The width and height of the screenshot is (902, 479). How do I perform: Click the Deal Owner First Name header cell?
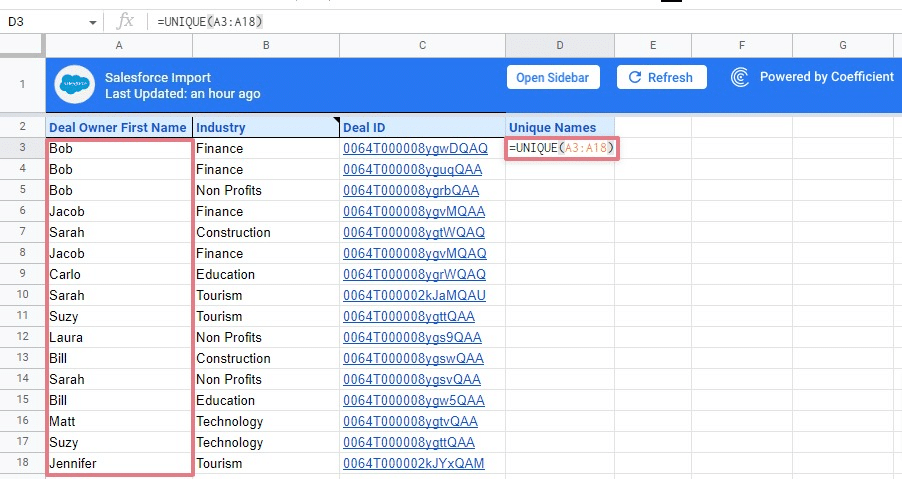pos(118,127)
